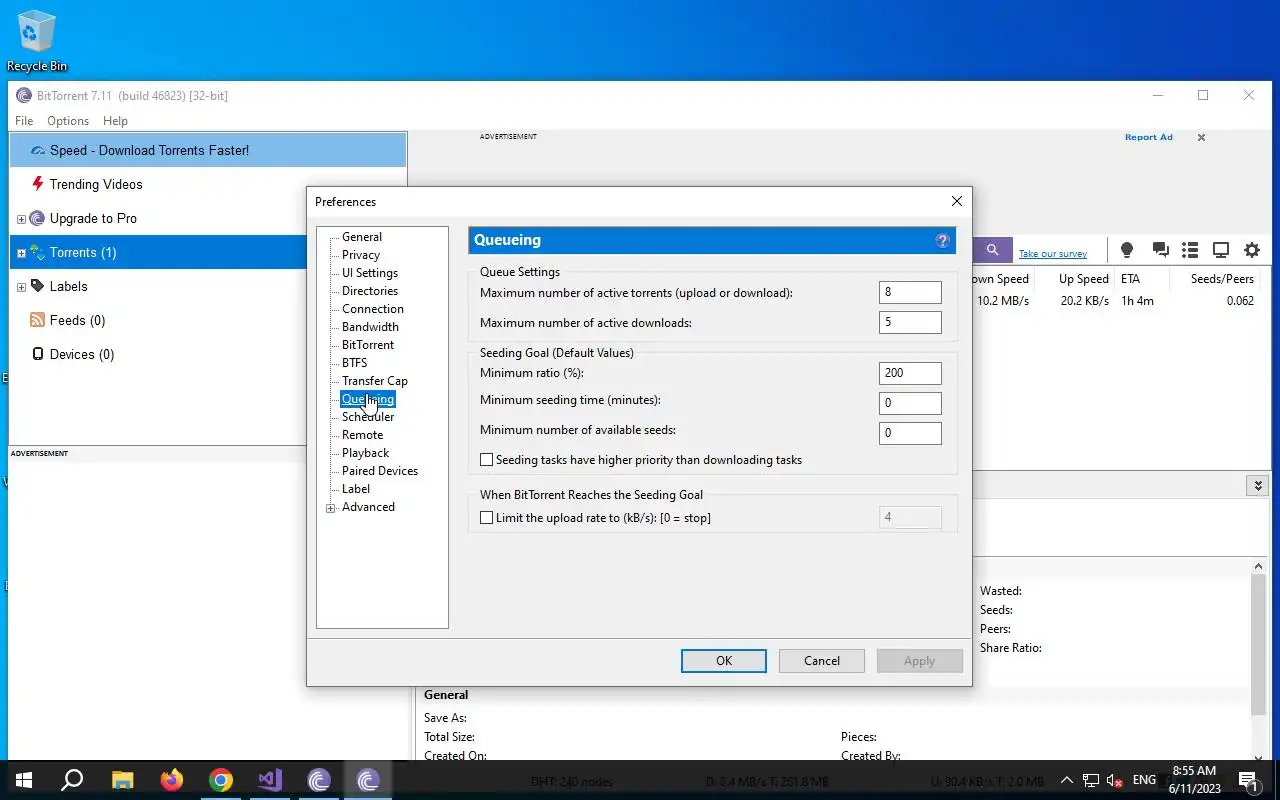Select BTFS in Preferences tree
The height and width of the screenshot is (800, 1280).
355,363
